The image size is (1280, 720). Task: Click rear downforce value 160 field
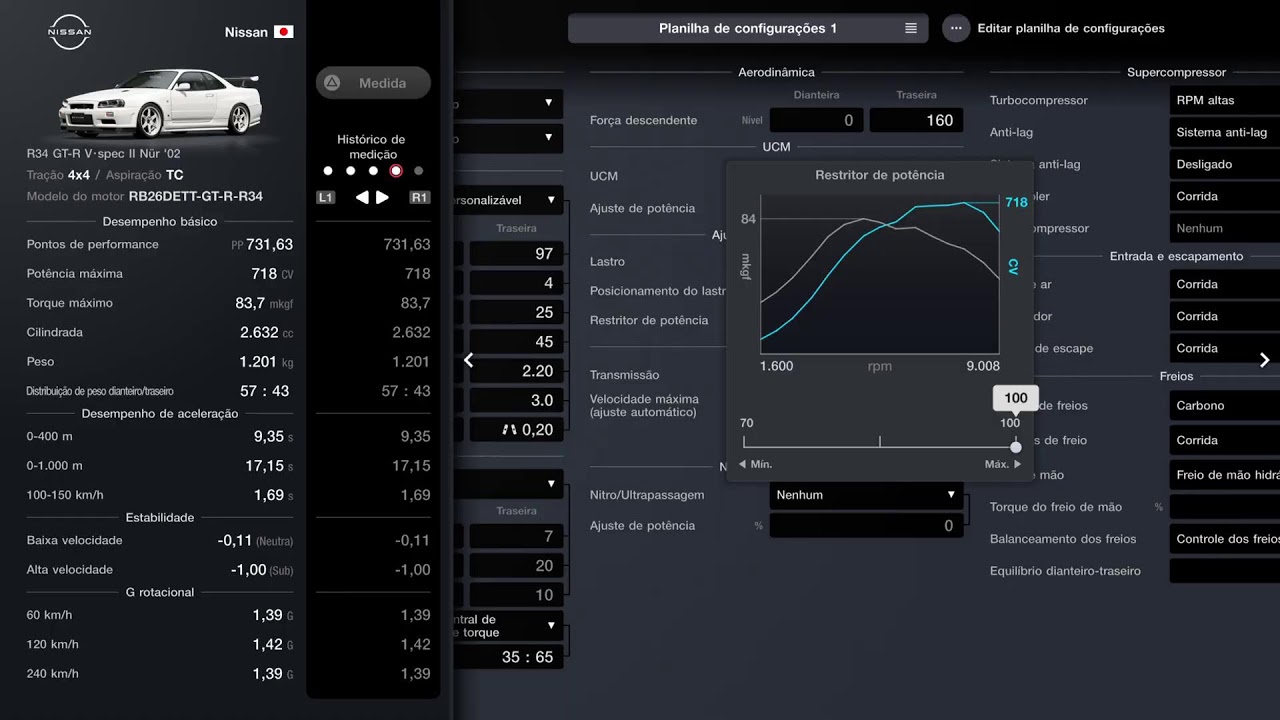917,120
